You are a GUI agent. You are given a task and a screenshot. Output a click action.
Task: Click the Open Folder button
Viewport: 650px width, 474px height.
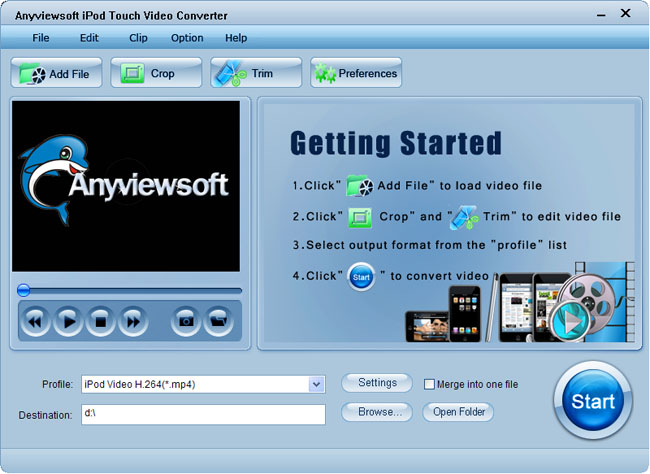(x=458, y=412)
